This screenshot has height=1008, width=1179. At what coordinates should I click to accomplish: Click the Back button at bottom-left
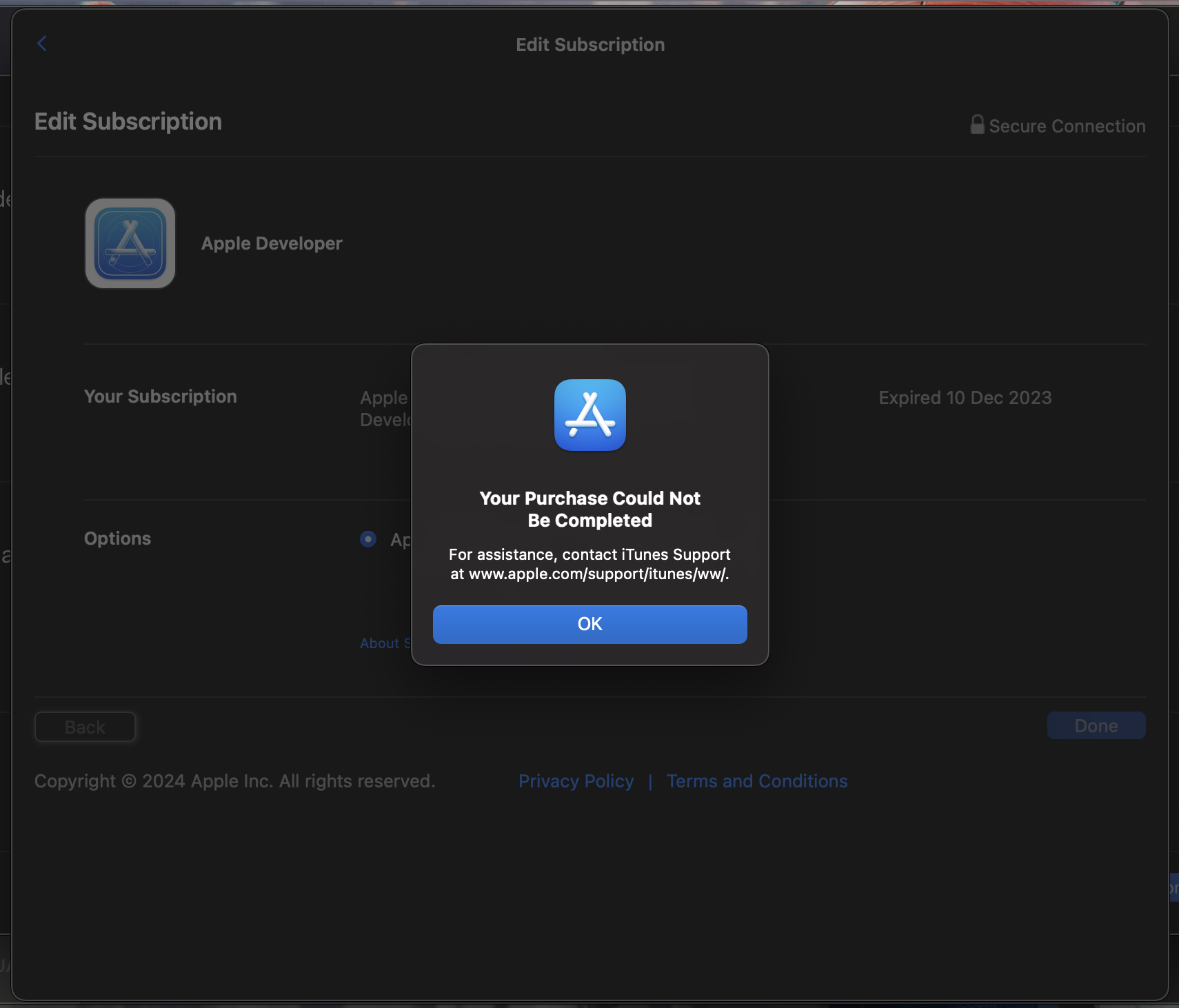[85, 727]
